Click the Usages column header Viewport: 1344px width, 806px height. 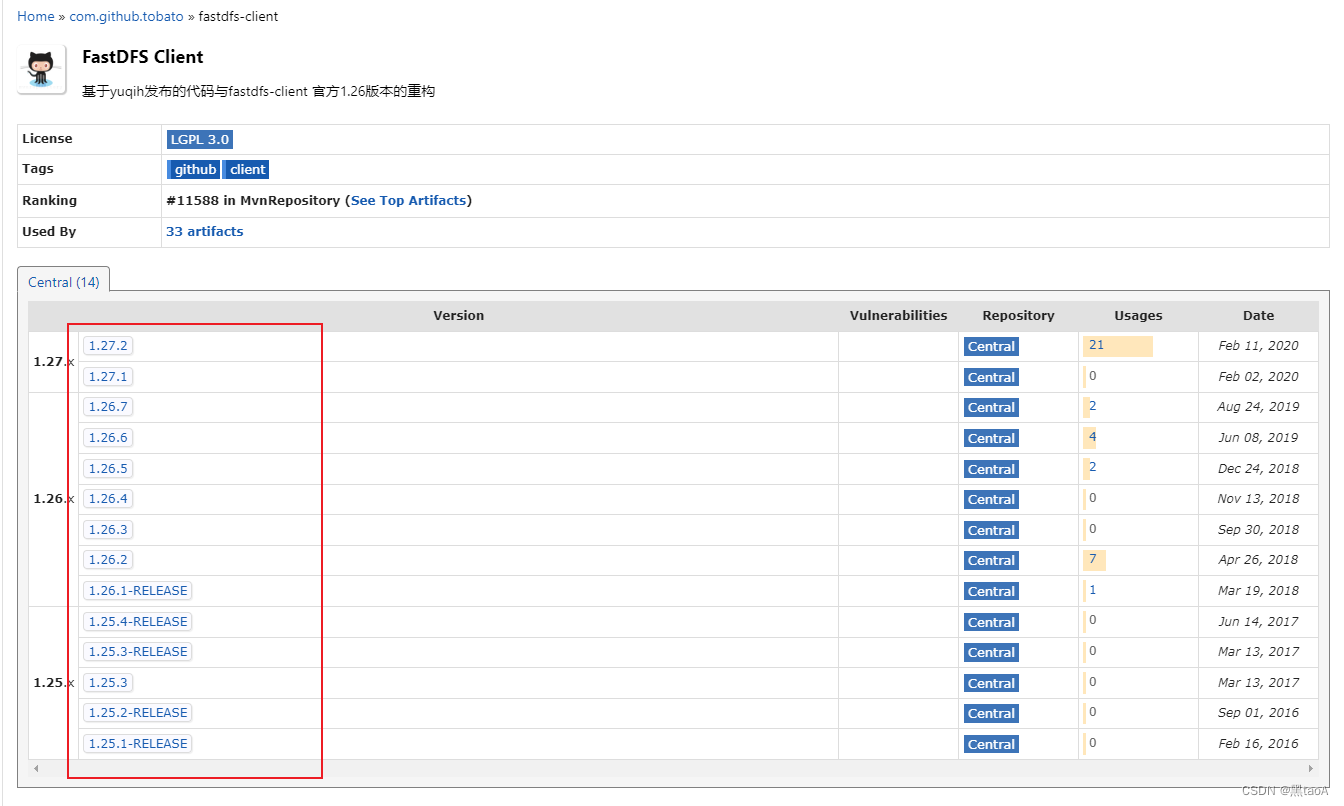point(1138,315)
